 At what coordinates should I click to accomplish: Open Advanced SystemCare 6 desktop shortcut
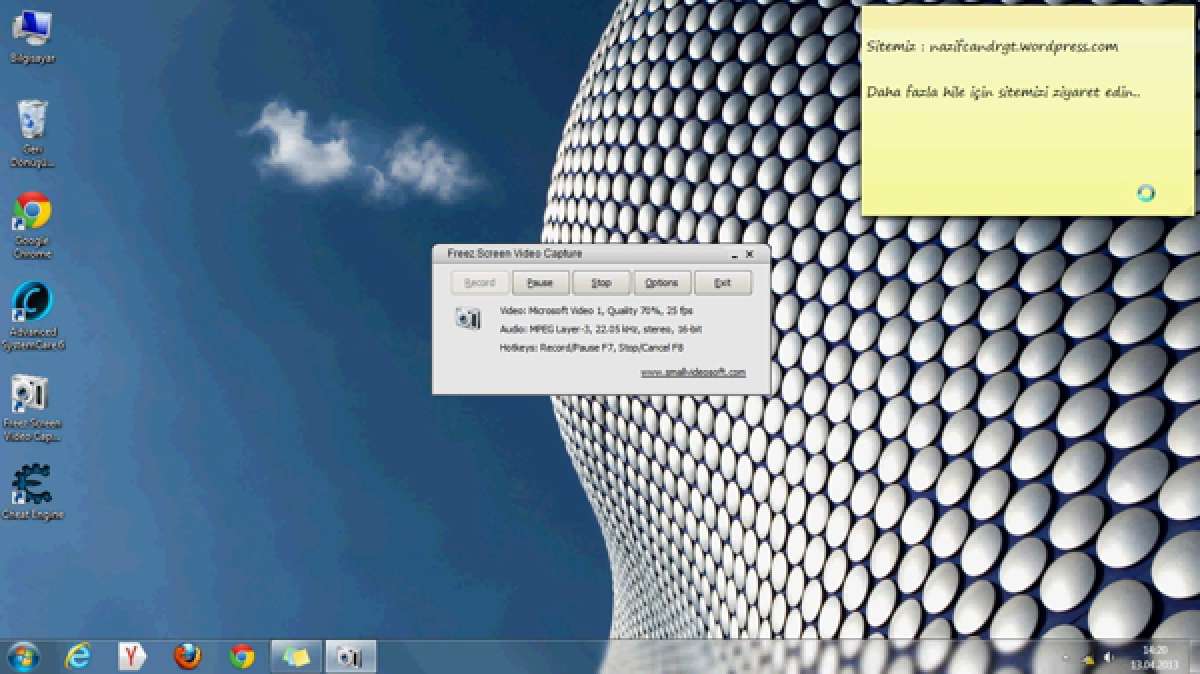pos(32,303)
